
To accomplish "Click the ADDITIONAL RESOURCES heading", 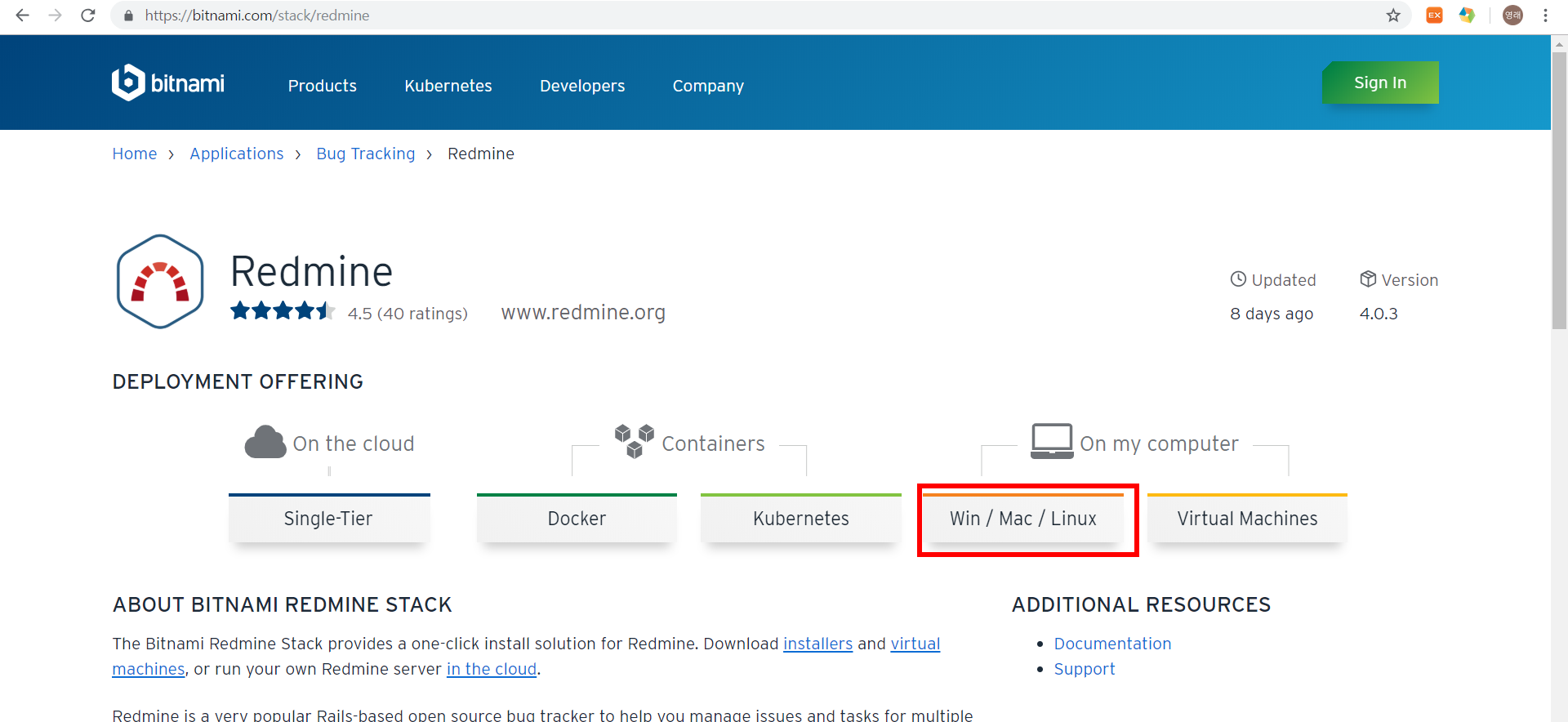I will click(x=1141, y=604).
